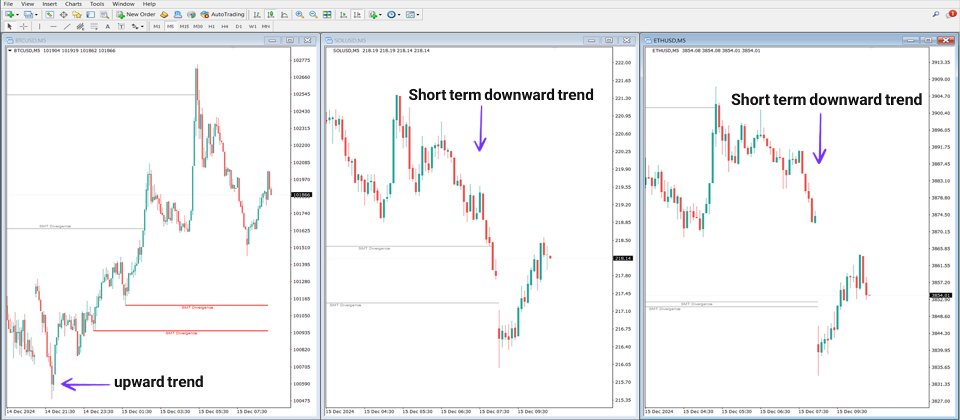
Task: Expand one-click trading triangle on BTCUSD chart
Action: pyautogui.click(x=9, y=50)
